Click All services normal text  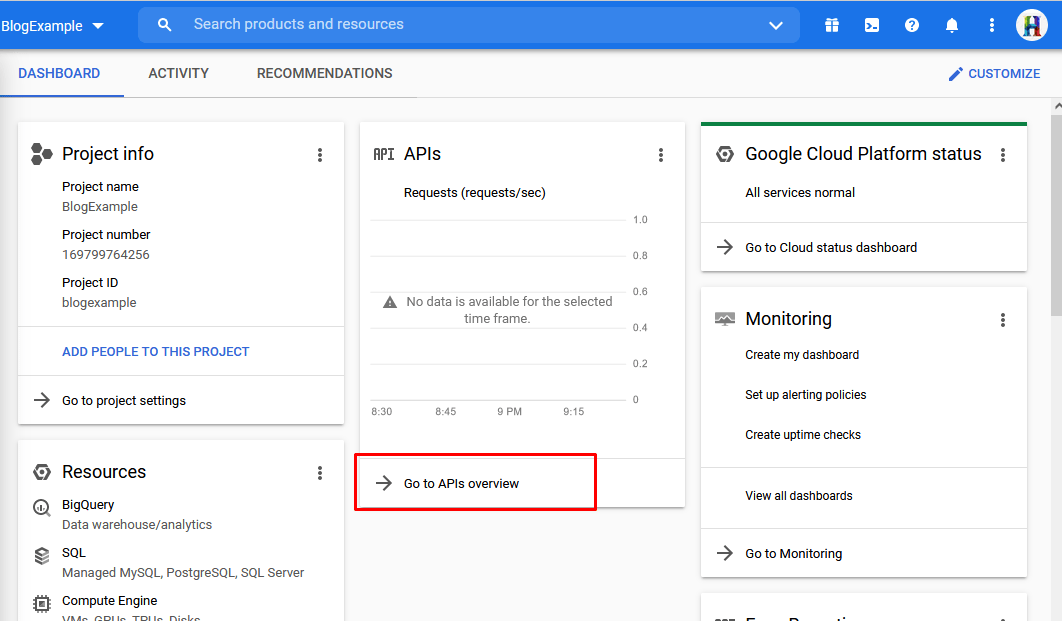(800, 192)
